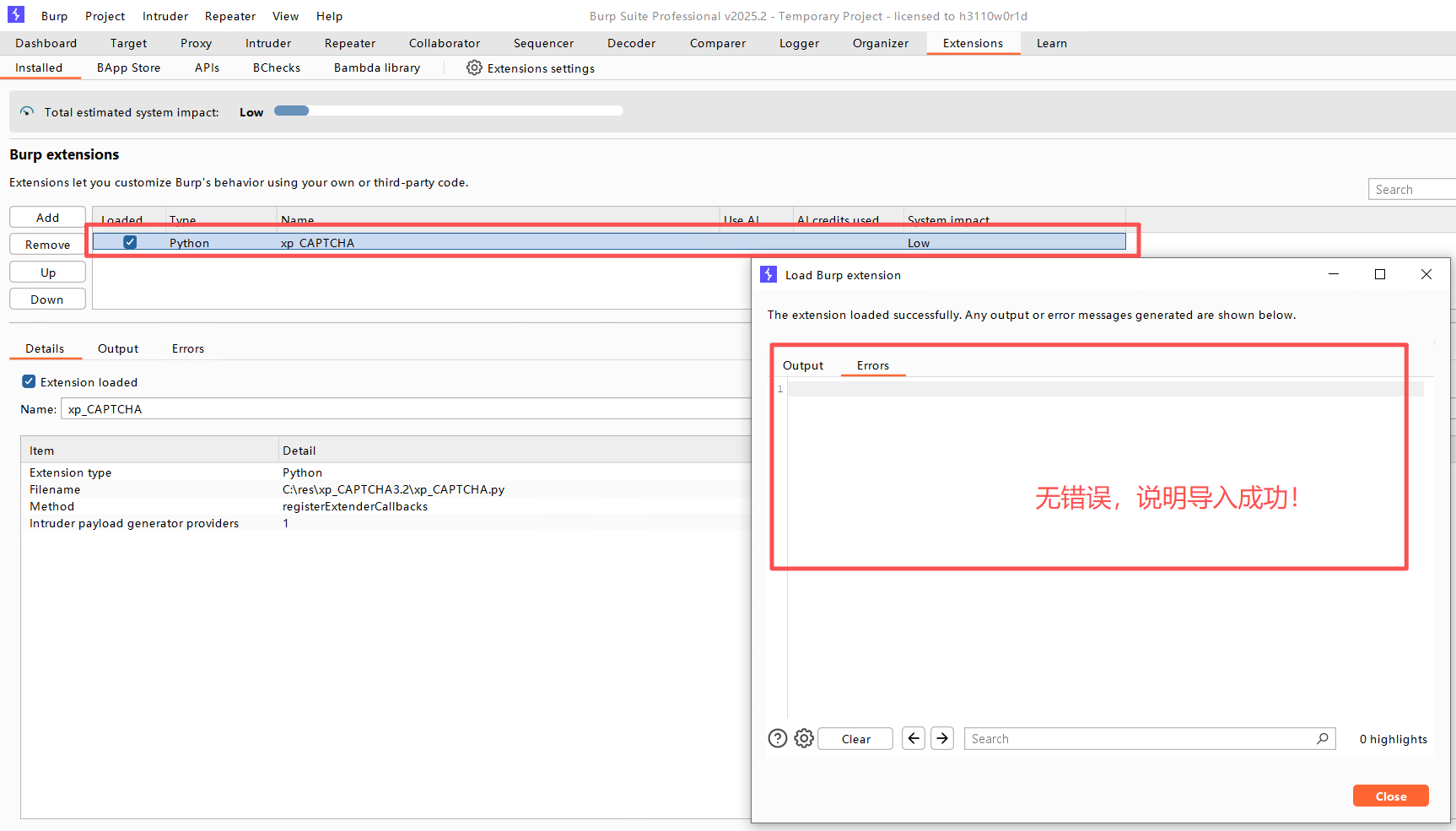Minimize the Load Burp extension dialog
The image size is (1456, 831).
point(1334,274)
